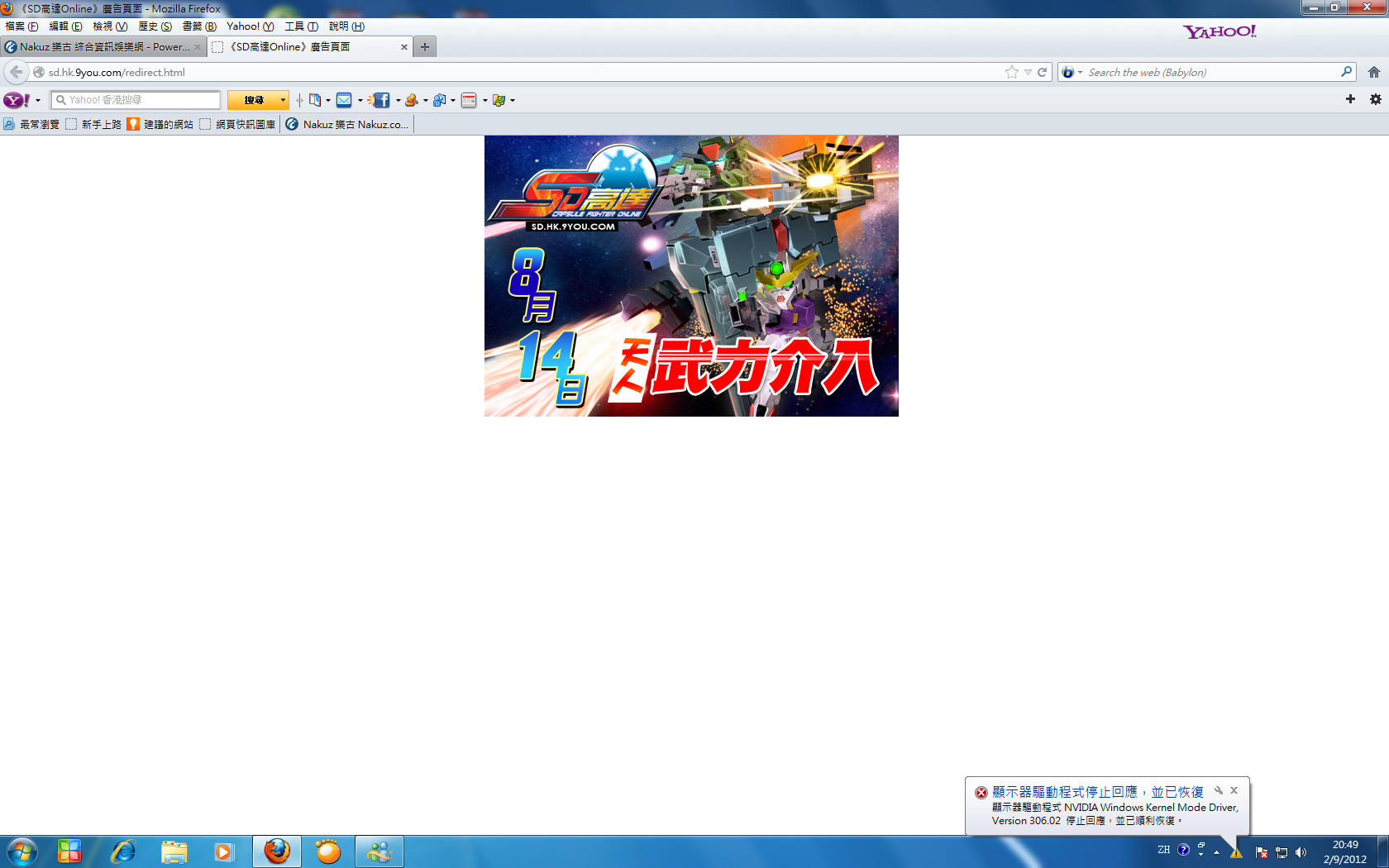The width and height of the screenshot is (1389, 868).
Task: Click the back navigation arrow button
Action: tap(16, 72)
